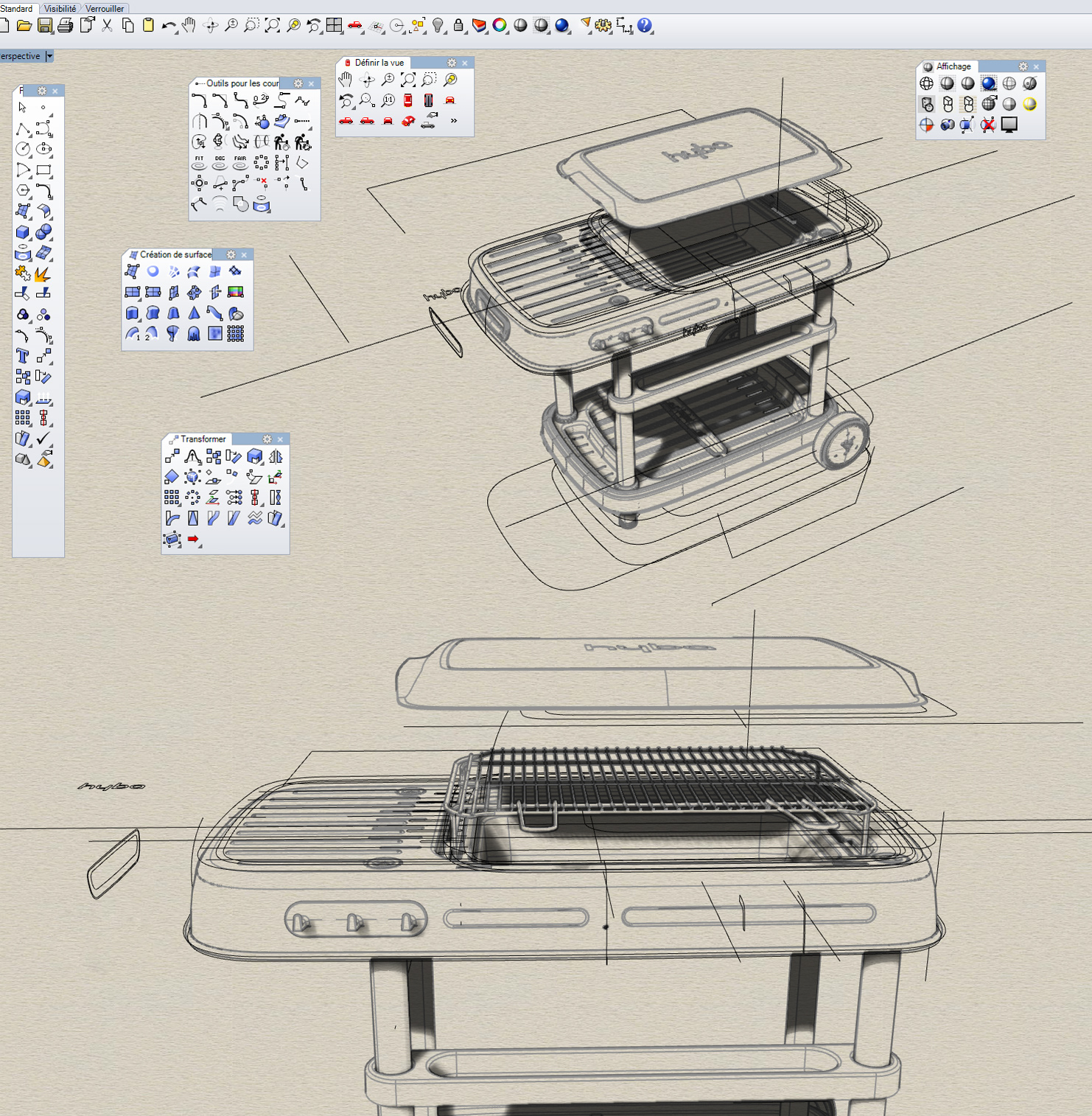
Task: Click the Perspective viewport label
Action: [21, 56]
